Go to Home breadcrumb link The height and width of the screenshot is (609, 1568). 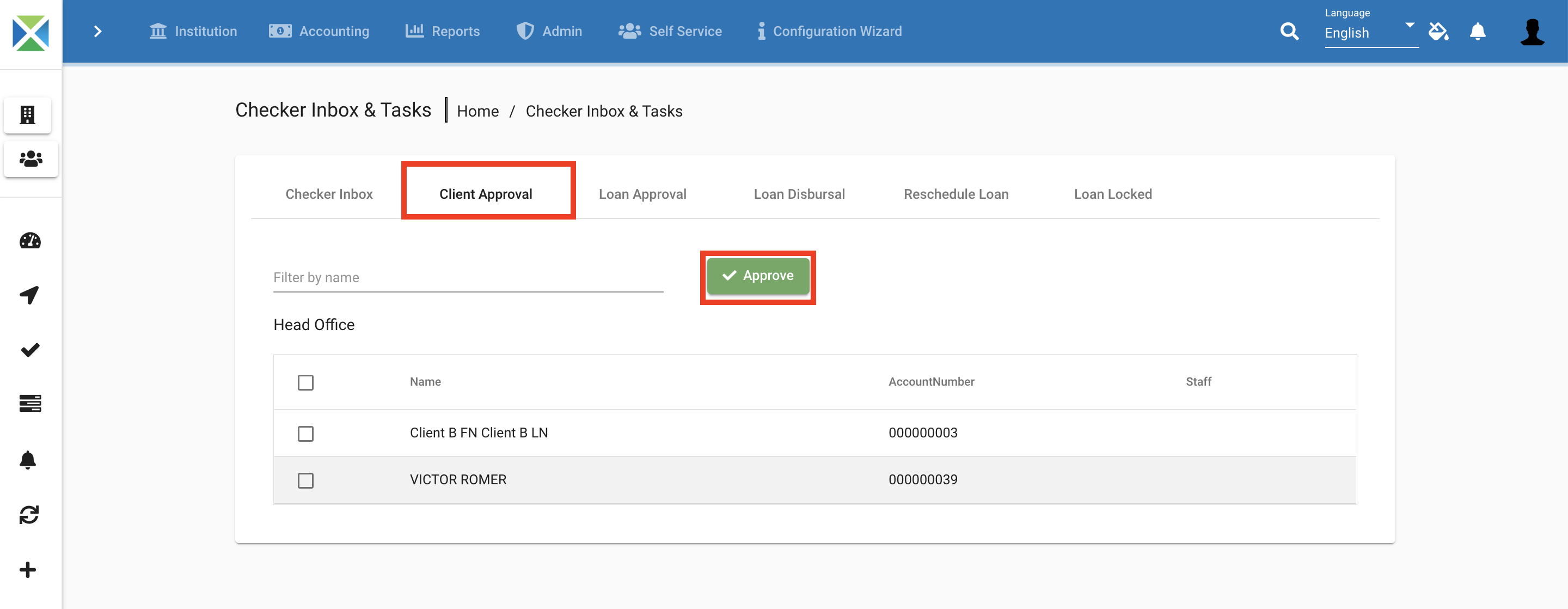(x=477, y=112)
